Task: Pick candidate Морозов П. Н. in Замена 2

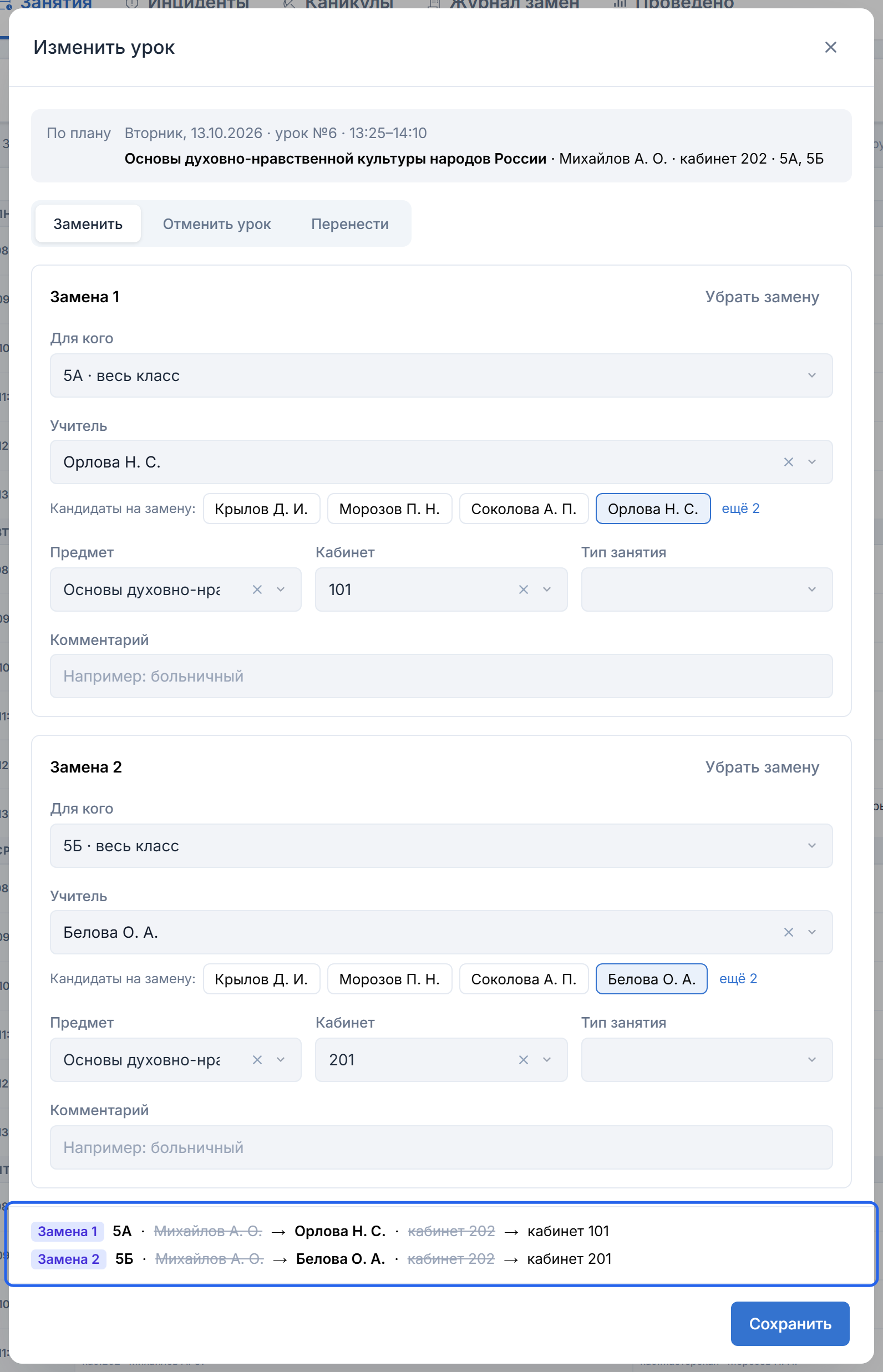Action: click(x=389, y=979)
